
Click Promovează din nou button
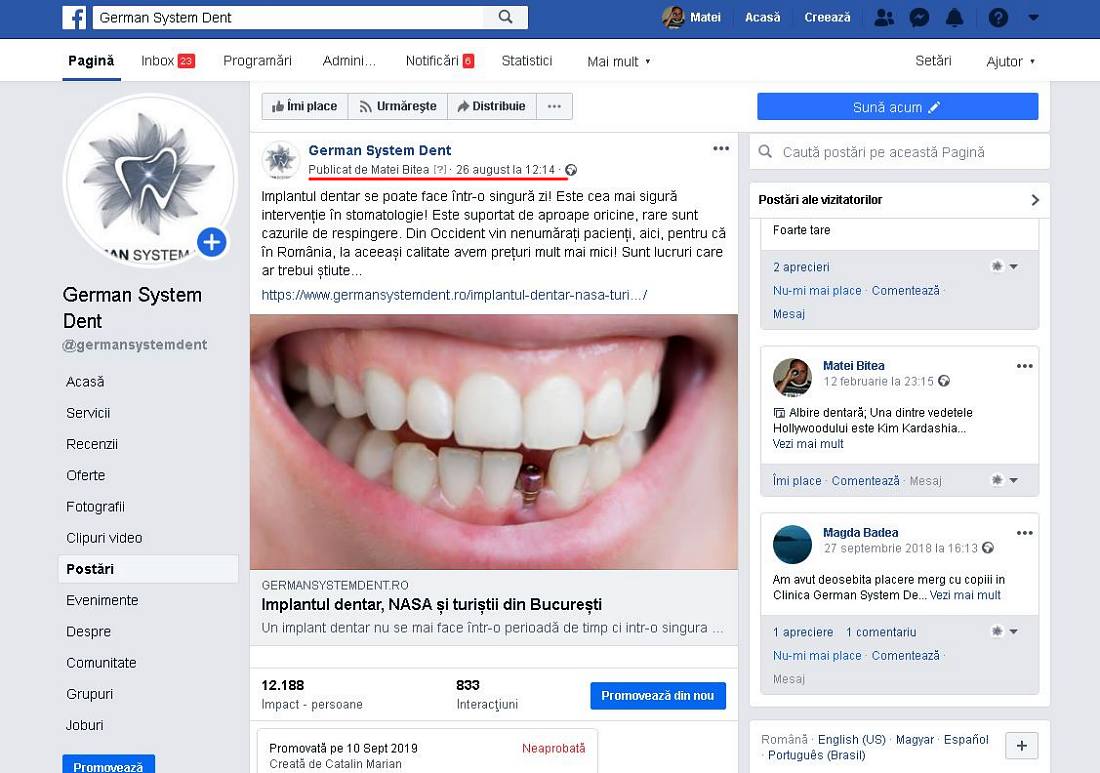tap(657, 696)
